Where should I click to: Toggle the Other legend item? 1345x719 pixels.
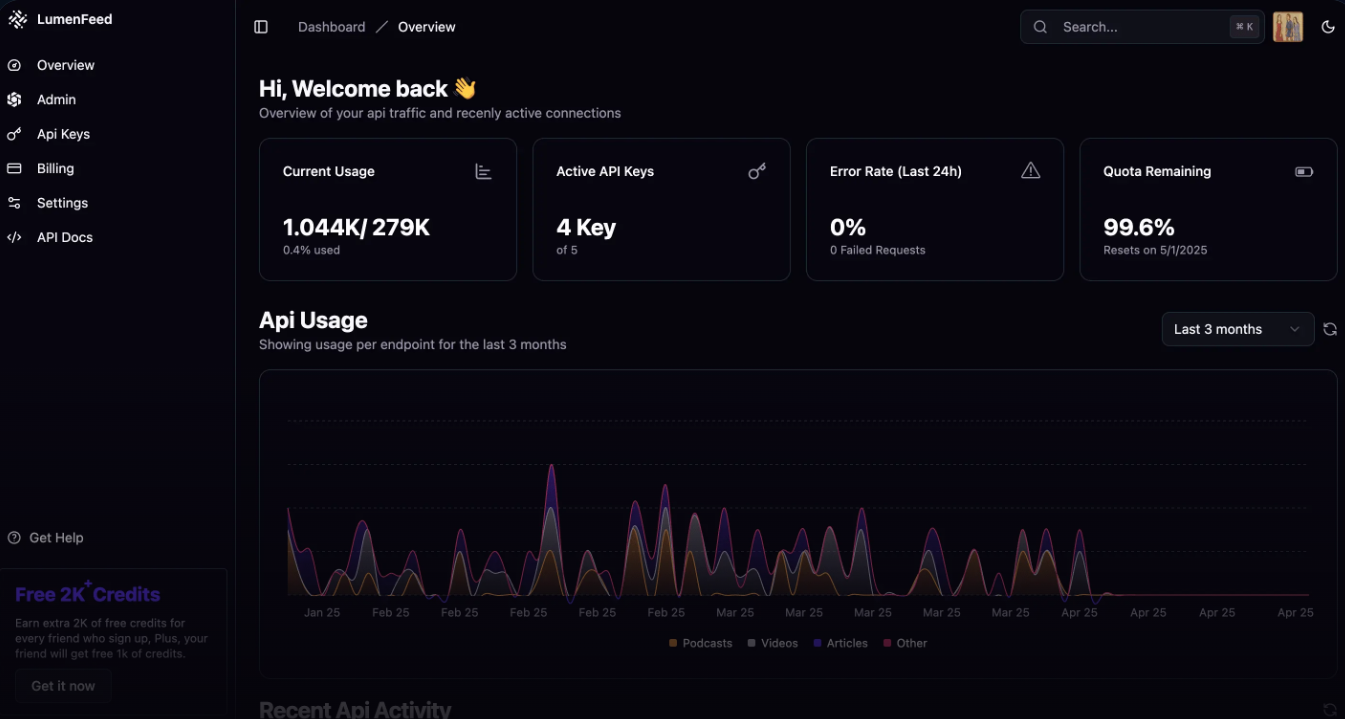tap(905, 643)
